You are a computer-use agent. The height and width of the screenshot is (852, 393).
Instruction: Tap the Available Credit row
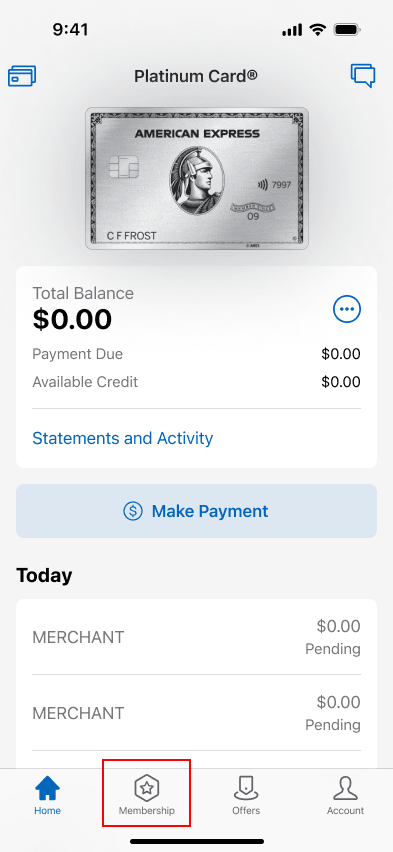tap(196, 382)
